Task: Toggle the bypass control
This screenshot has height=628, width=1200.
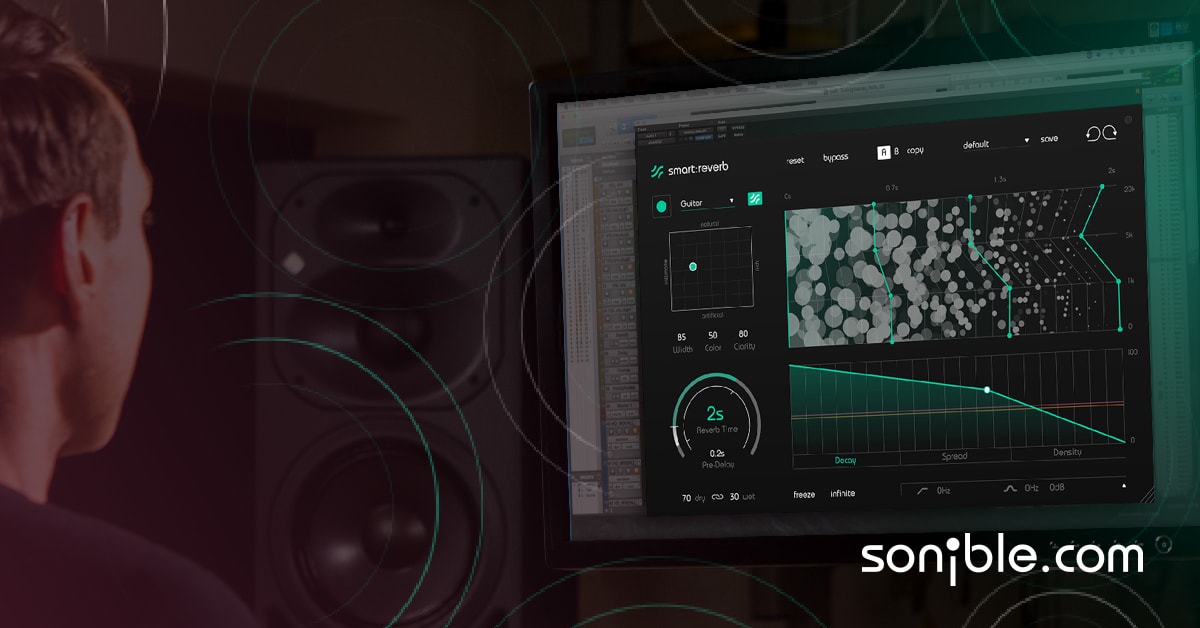Action: [x=836, y=156]
